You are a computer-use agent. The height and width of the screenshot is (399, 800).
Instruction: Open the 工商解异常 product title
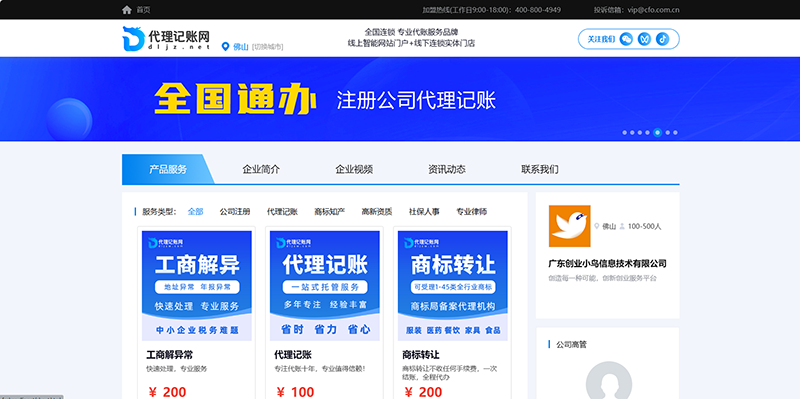(x=169, y=355)
